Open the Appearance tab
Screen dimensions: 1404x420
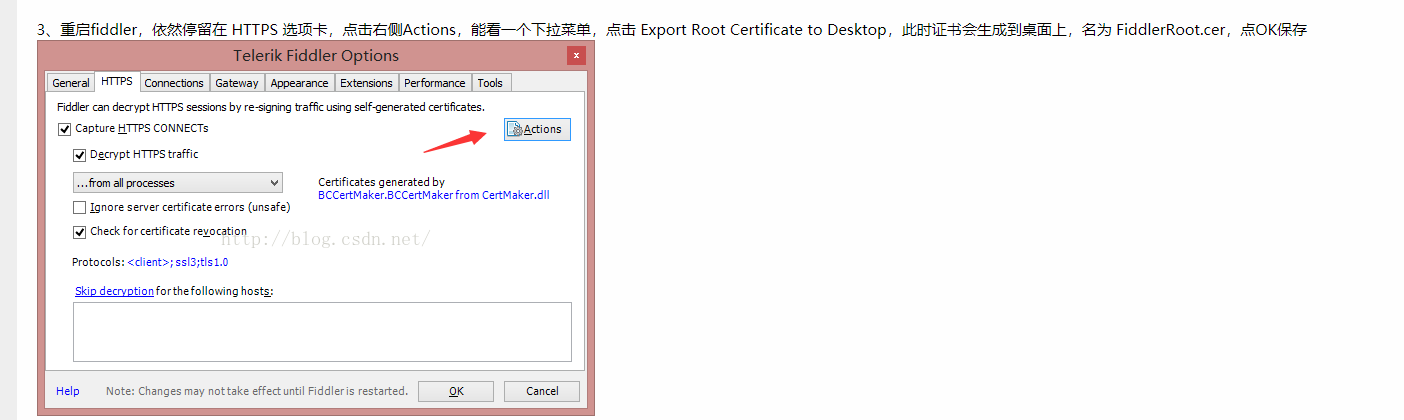tap(299, 83)
